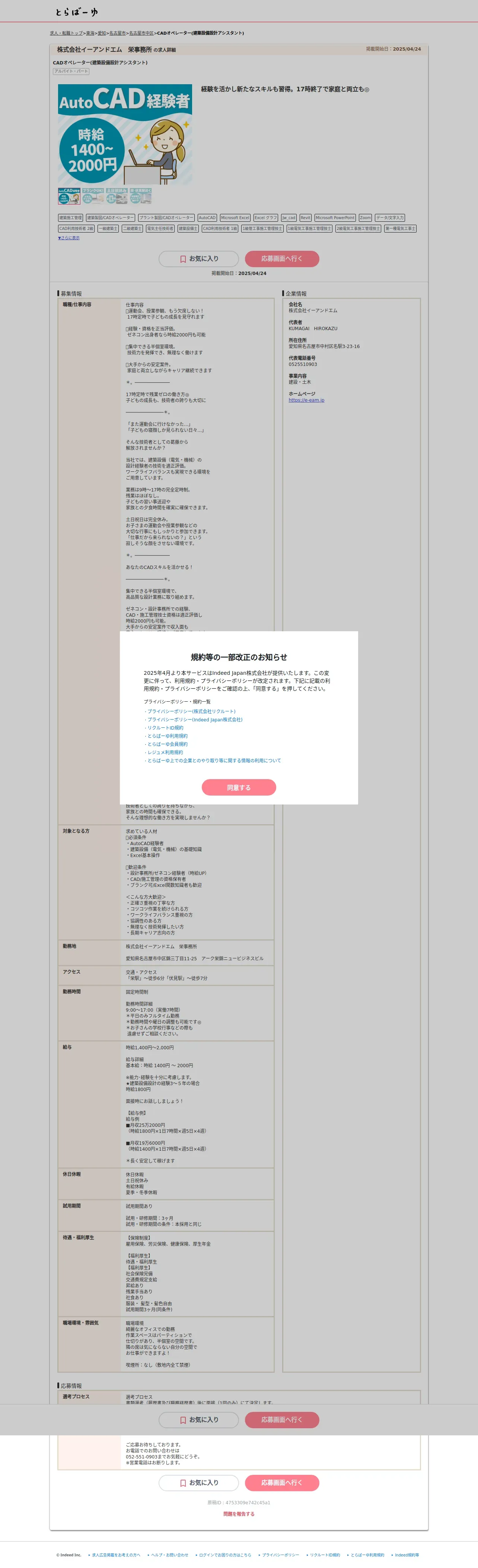The image size is (478, 1568).
Task: Go to 愛知 breadcrumb
Action: 102,33
